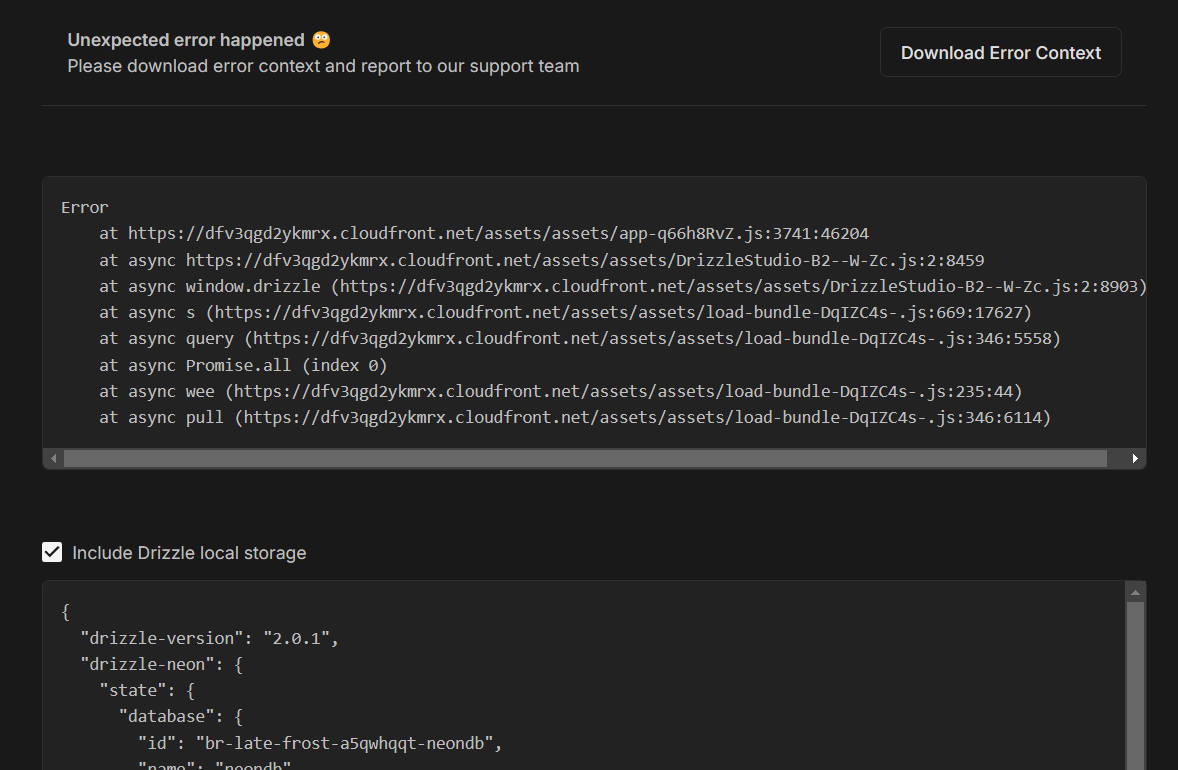
Task: Click the 'at async window.drizzle' stack line
Action: (623, 286)
